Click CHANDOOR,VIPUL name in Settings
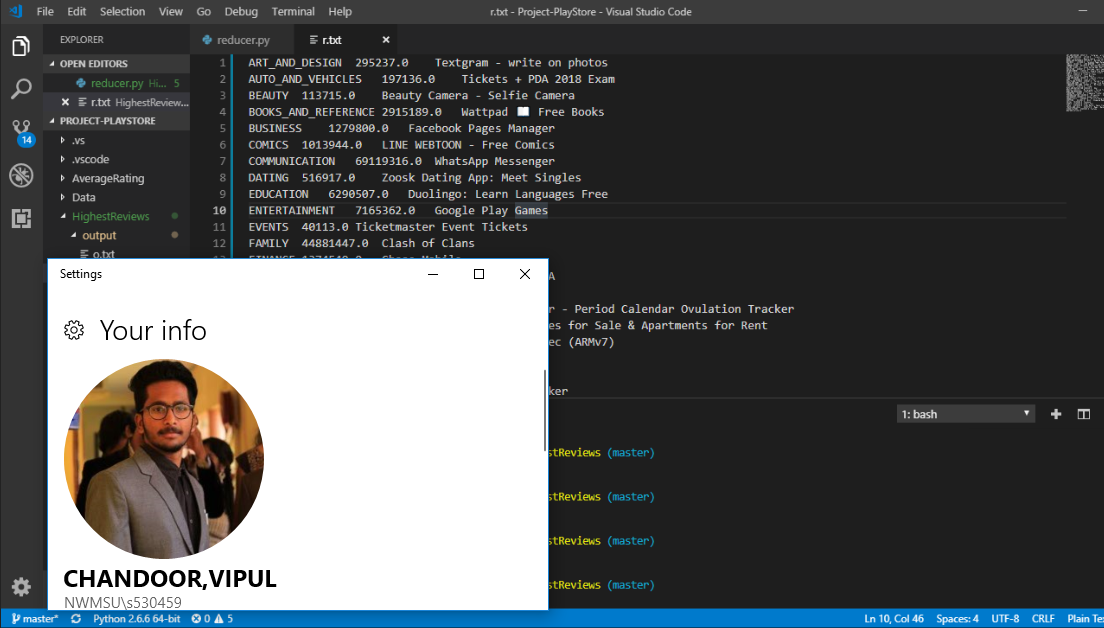Image resolution: width=1104 pixels, height=628 pixels. [170, 579]
